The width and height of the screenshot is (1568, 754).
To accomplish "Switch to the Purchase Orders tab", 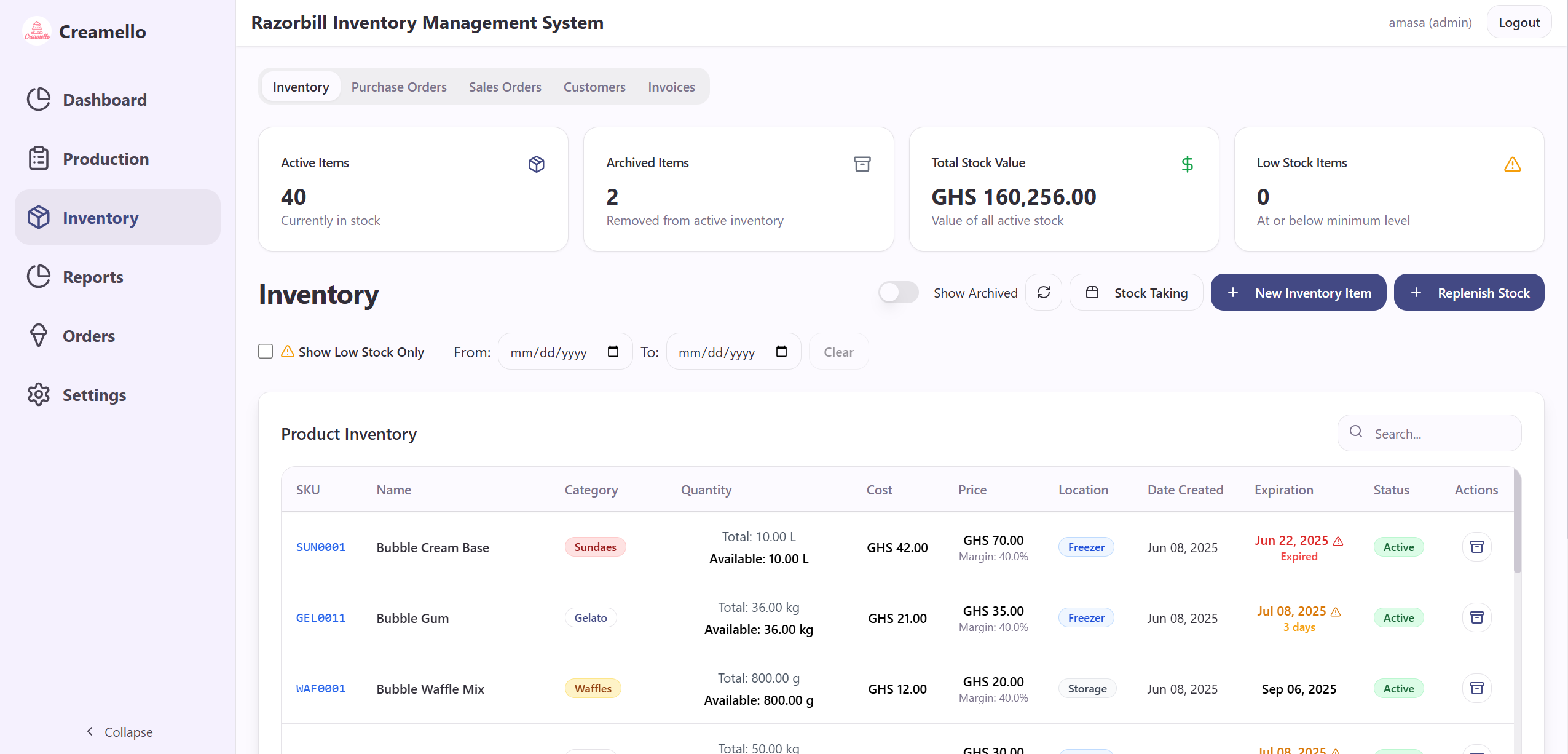I will click(x=399, y=87).
